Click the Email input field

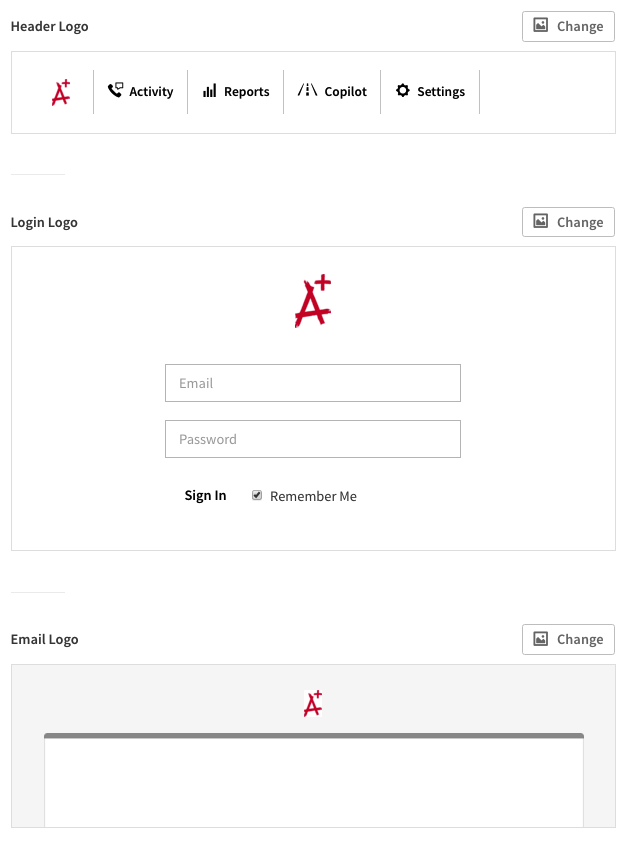coord(312,383)
